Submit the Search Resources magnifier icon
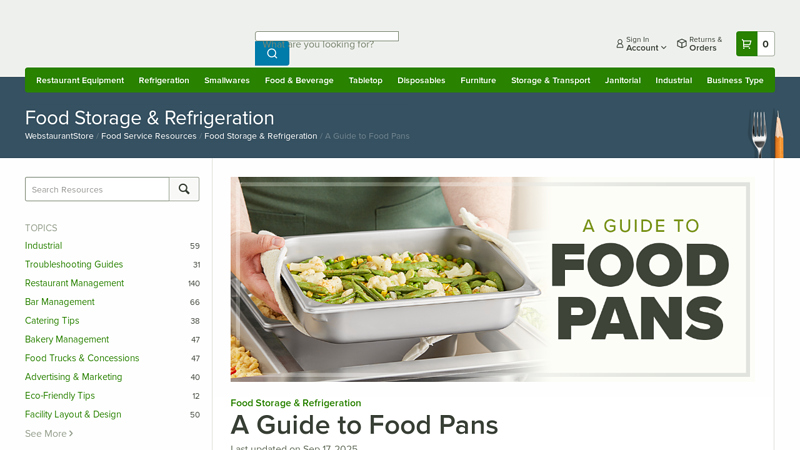The image size is (800, 450). [x=184, y=189]
